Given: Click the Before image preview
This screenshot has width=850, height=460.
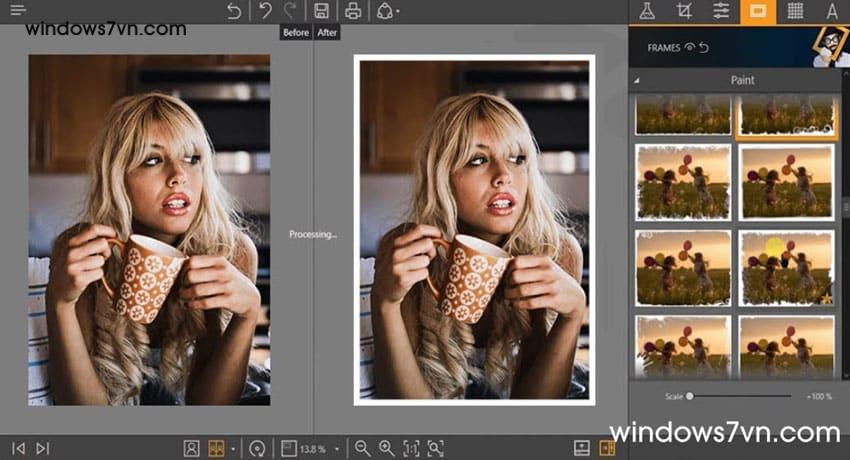Looking at the screenshot, I should (x=149, y=230).
